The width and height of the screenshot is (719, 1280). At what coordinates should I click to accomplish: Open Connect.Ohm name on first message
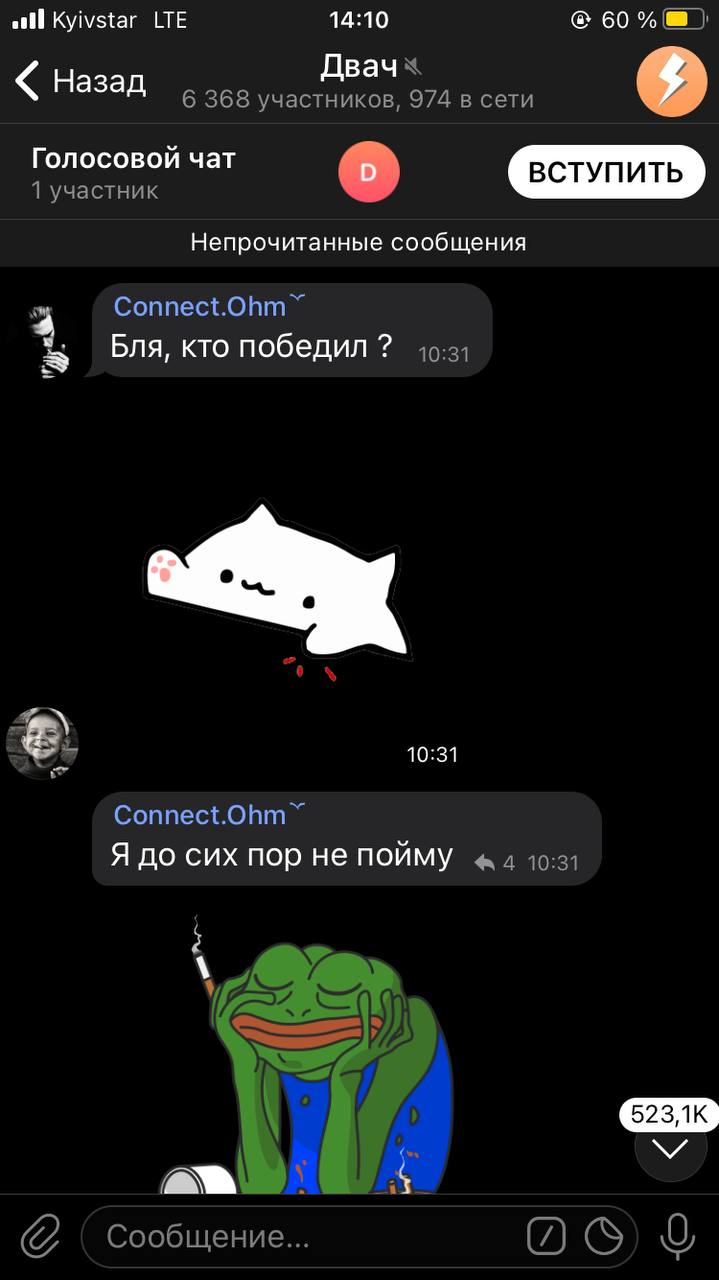point(200,306)
